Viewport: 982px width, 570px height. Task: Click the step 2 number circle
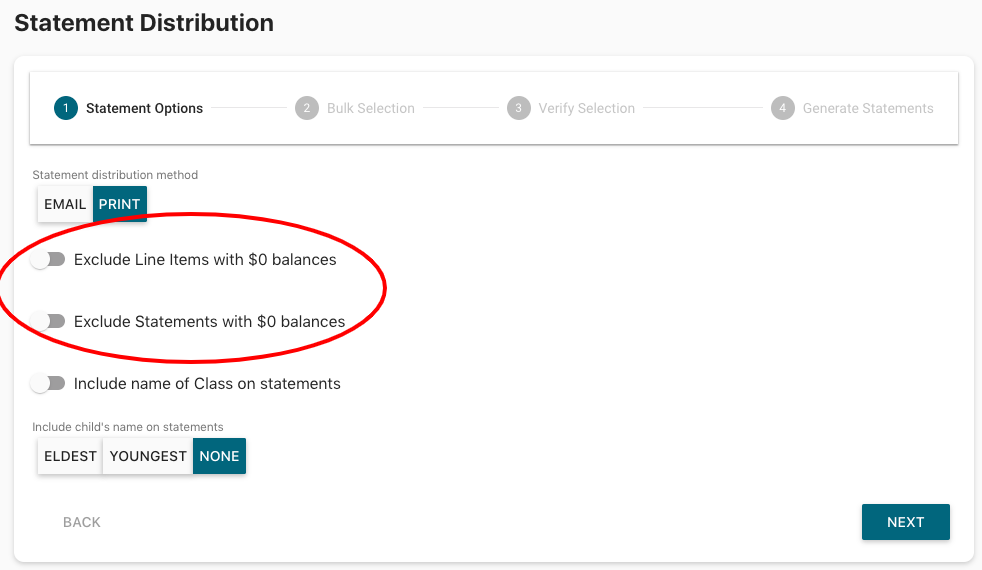(x=307, y=108)
